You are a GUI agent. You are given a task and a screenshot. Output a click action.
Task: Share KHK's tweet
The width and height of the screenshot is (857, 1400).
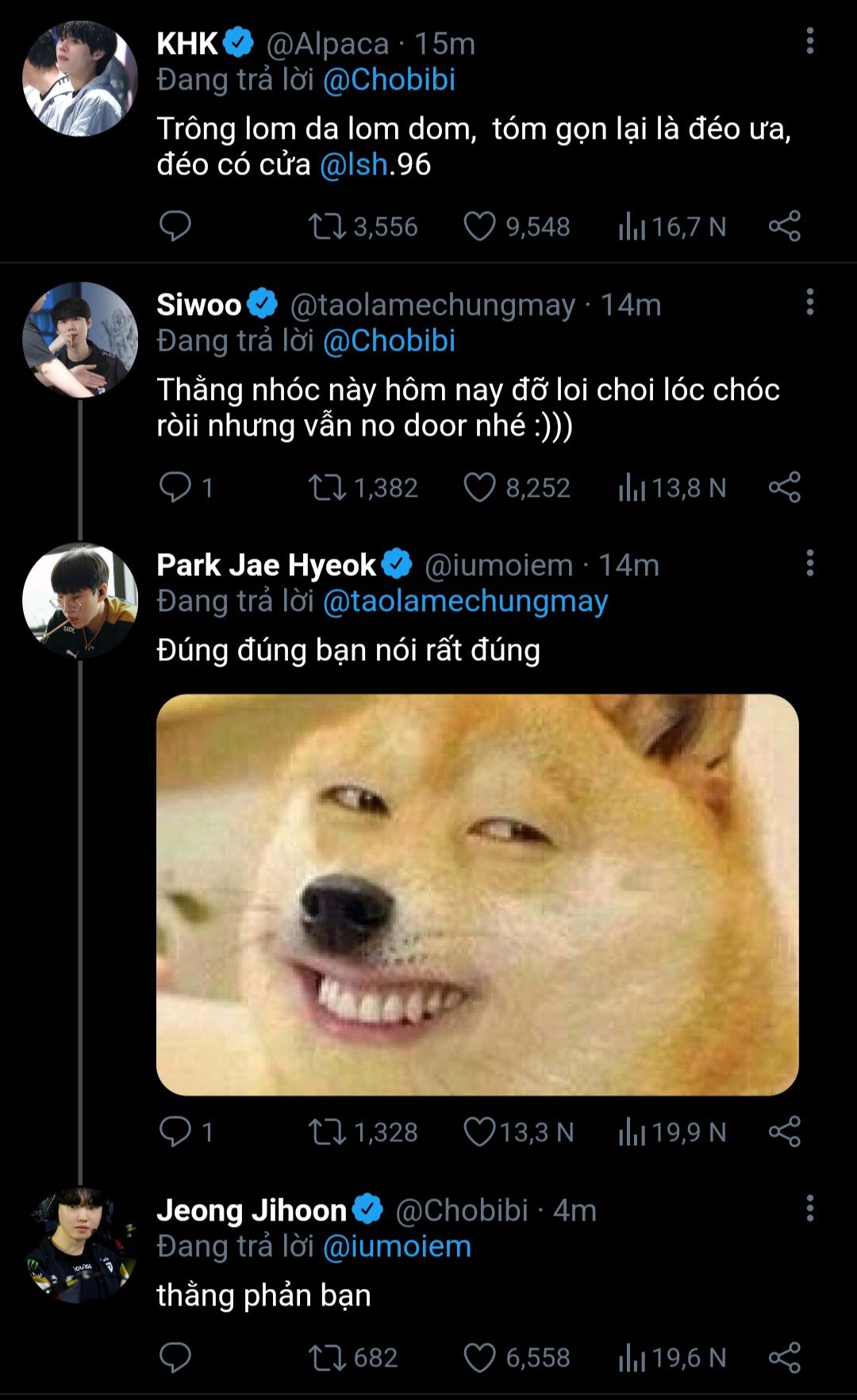[x=784, y=226]
